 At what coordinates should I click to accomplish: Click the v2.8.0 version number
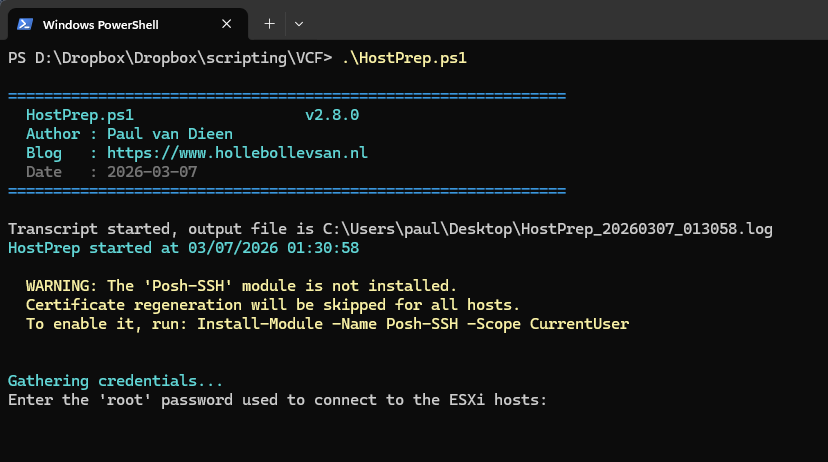tap(332, 115)
